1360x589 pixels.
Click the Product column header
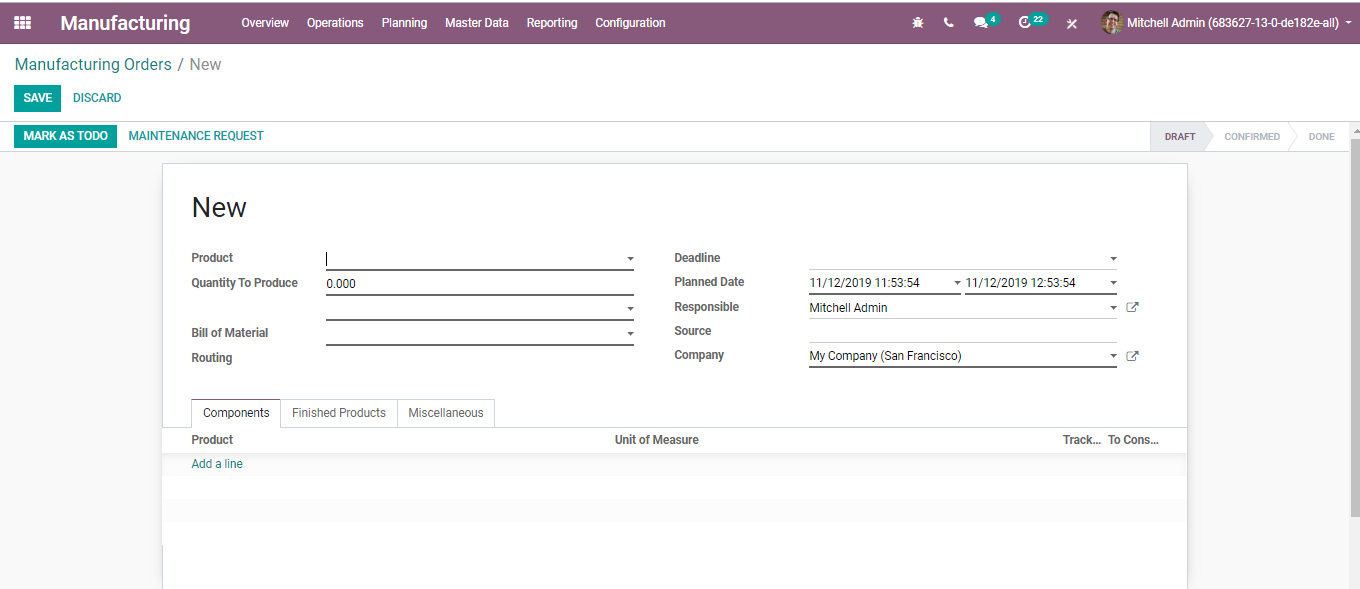(x=212, y=440)
